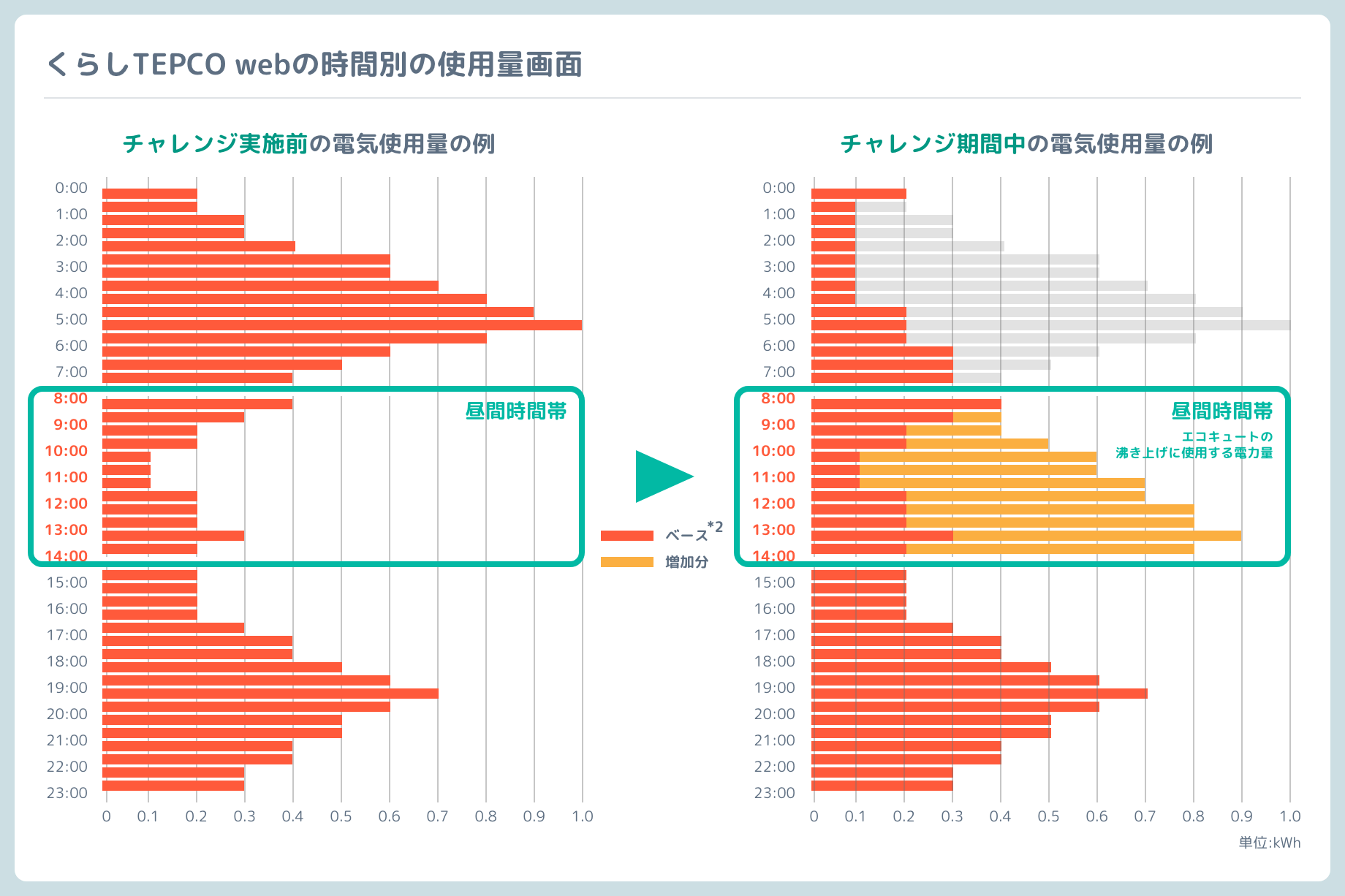The width and height of the screenshot is (1345, 896).
Task: Click the 12:00 label in left chart
Action: [66, 504]
